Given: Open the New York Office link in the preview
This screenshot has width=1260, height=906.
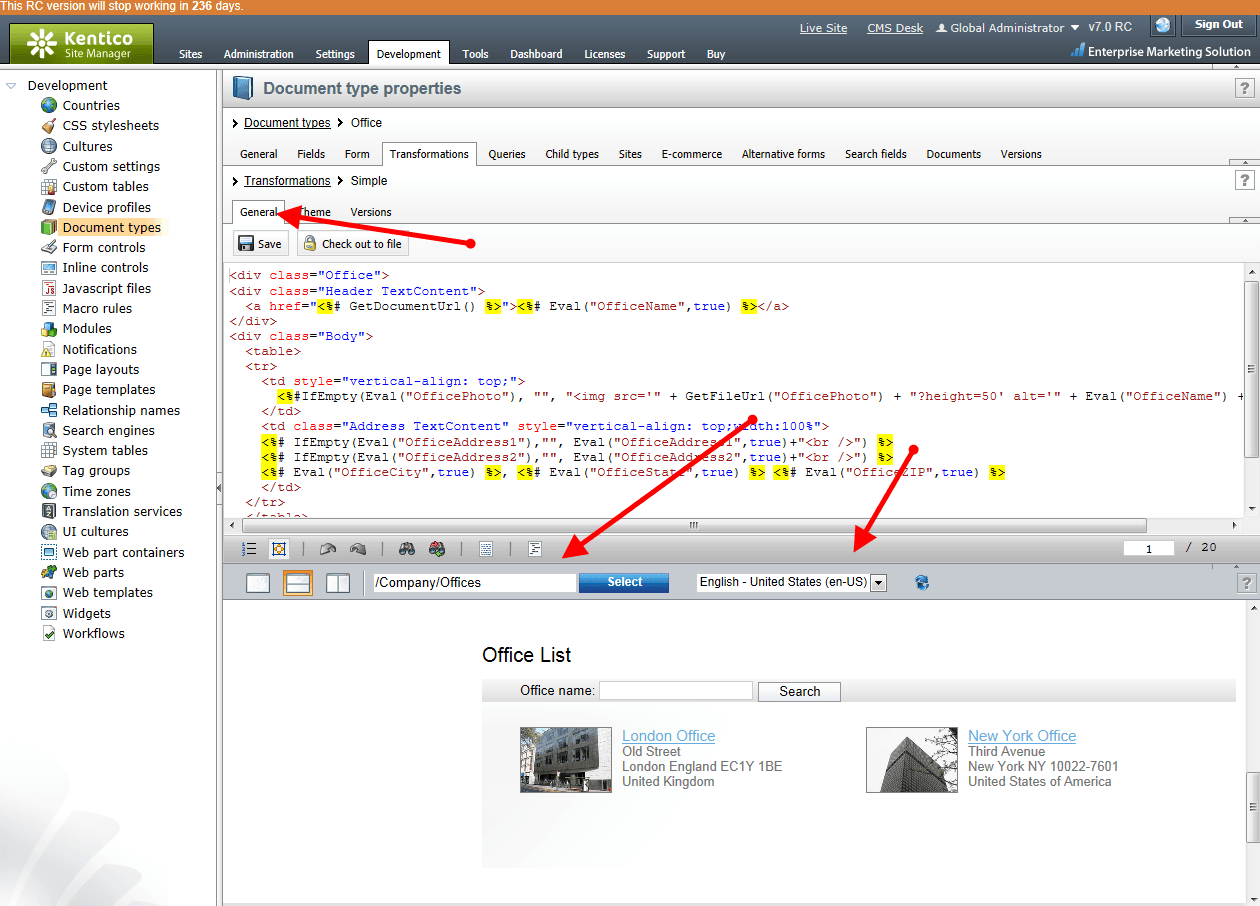Looking at the screenshot, I should click(1022, 736).
